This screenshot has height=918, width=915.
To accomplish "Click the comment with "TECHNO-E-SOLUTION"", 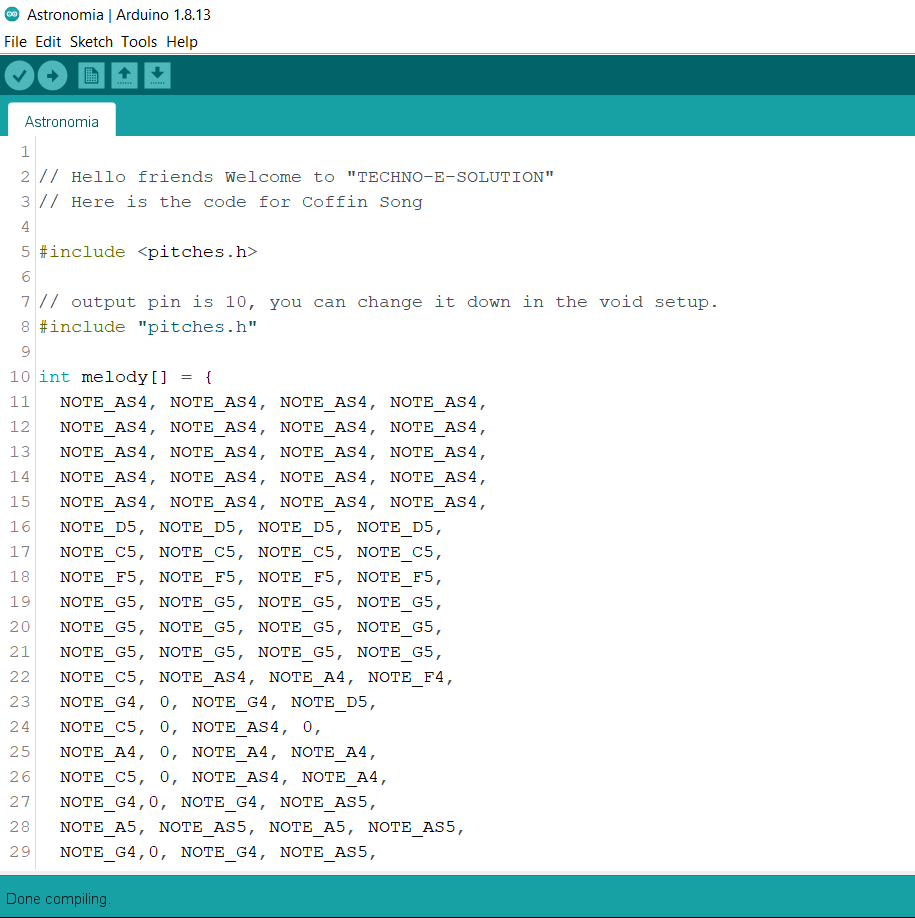I will [x=296, y=177].
